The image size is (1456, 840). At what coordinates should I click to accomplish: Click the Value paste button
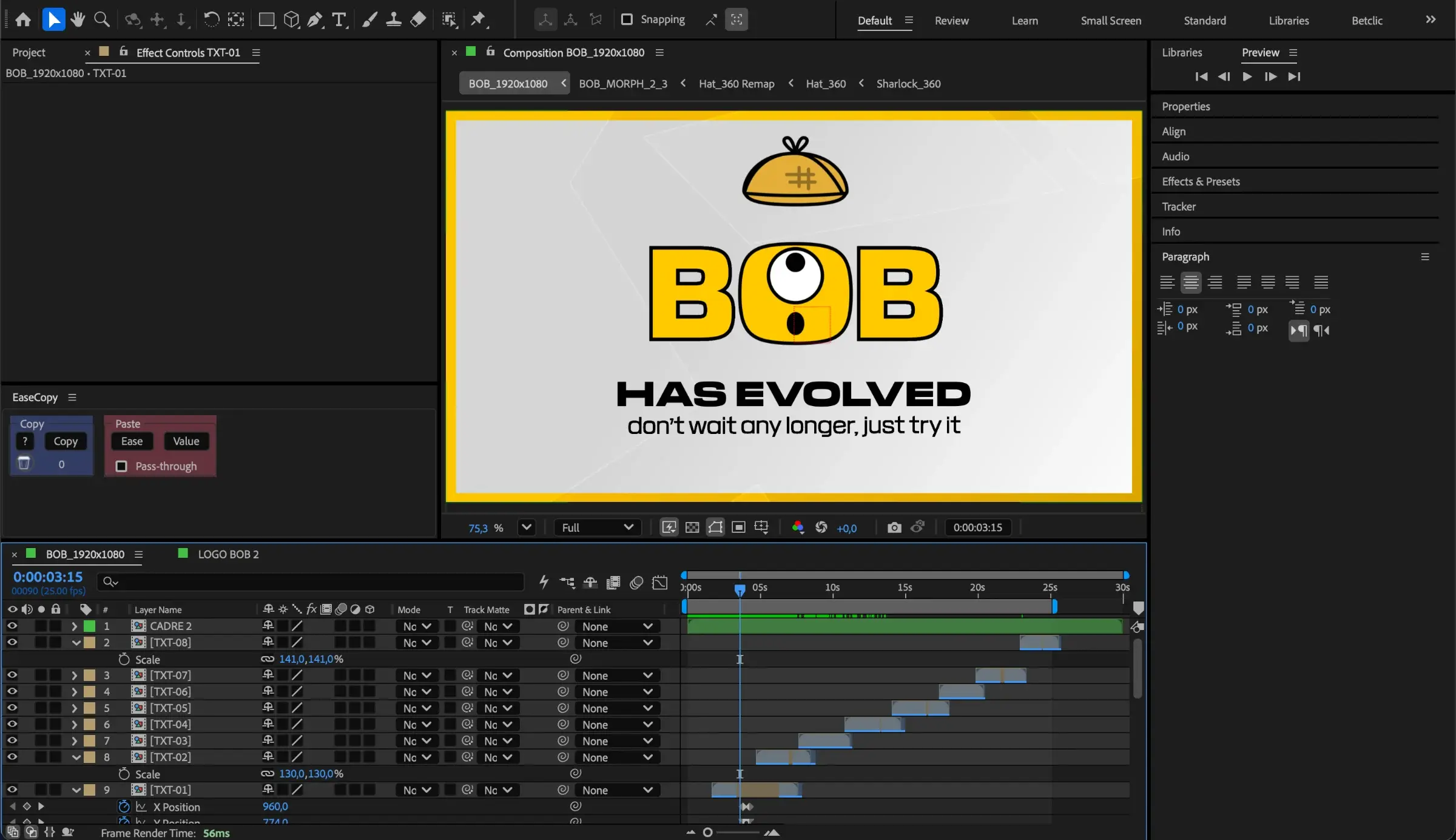186,441
